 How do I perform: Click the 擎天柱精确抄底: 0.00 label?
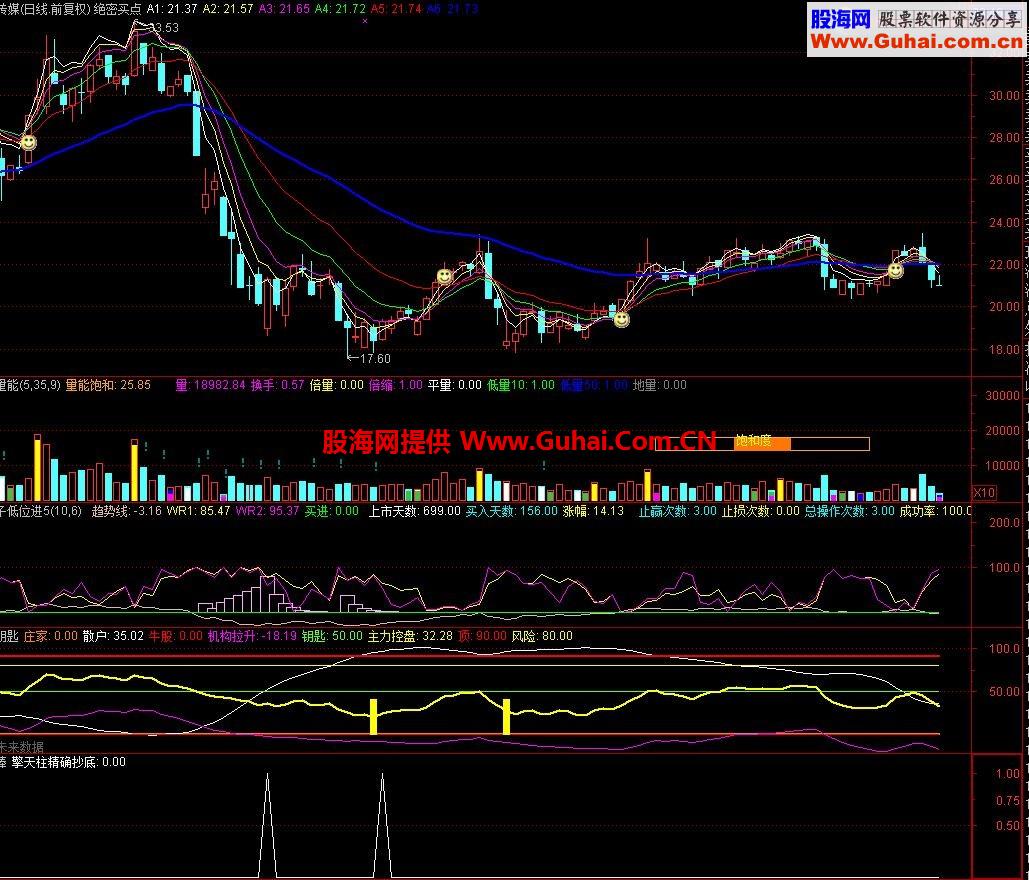(x=69, y=762)
